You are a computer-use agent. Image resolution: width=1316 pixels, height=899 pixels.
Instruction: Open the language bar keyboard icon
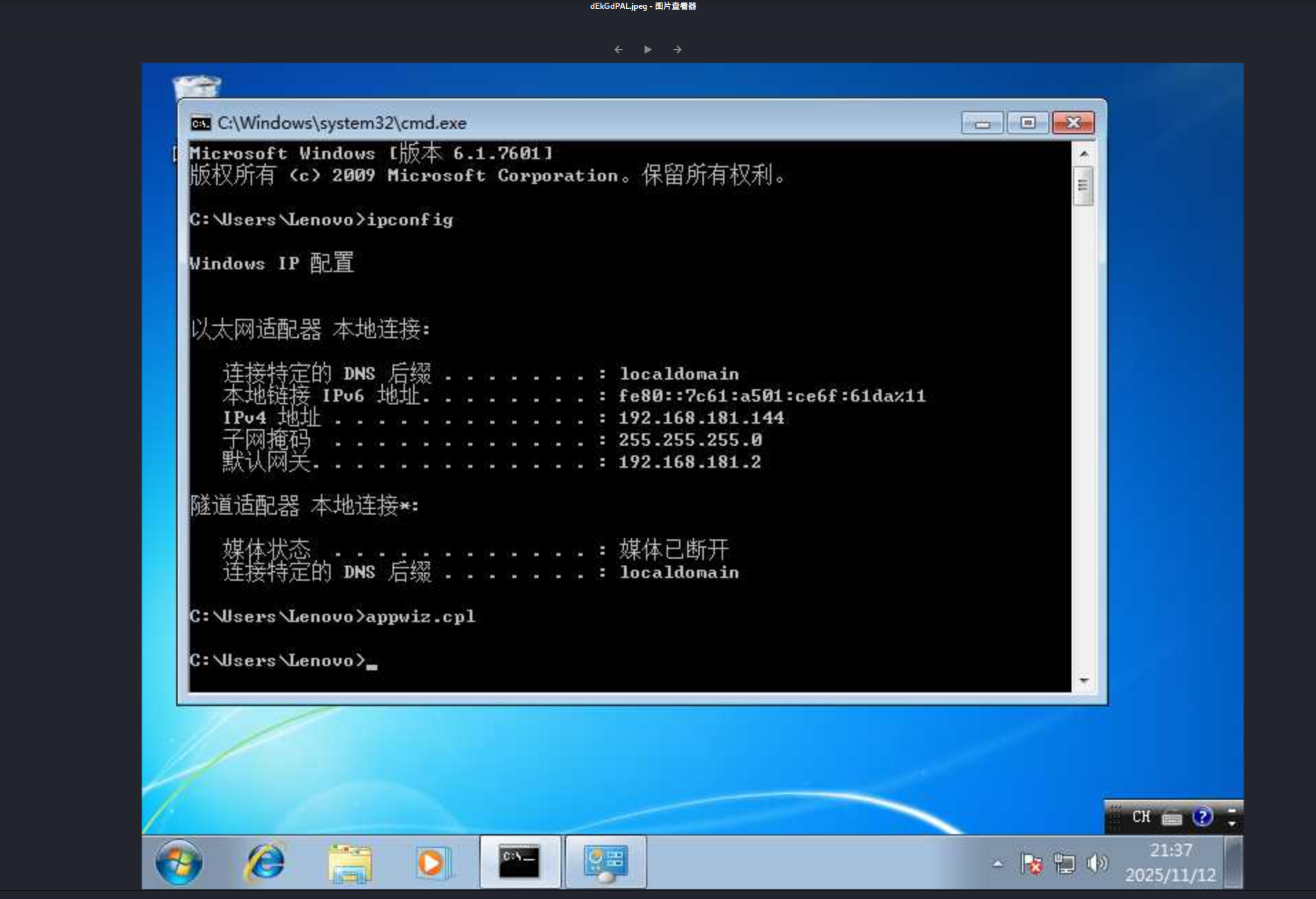[x=1172, y=818]
